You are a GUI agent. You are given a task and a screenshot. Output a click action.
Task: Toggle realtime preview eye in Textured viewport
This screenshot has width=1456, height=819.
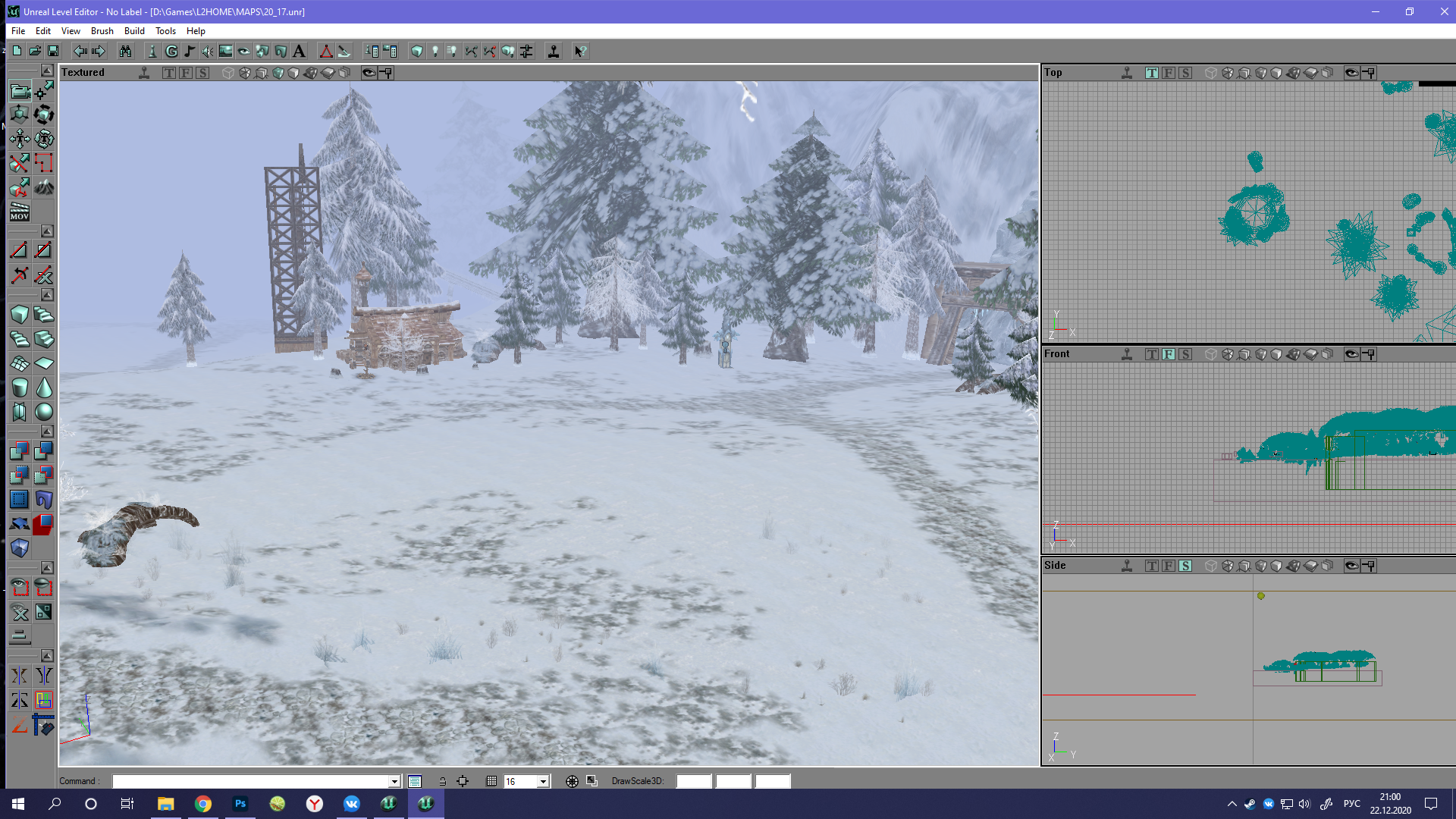[369, 73]
